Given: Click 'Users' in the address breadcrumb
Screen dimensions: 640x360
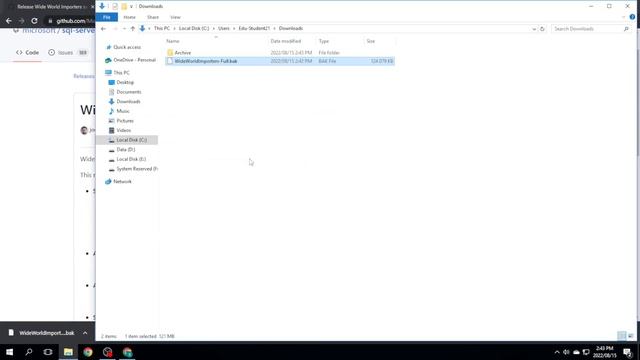Looking at the screenshot, I should tap(224, 29).
